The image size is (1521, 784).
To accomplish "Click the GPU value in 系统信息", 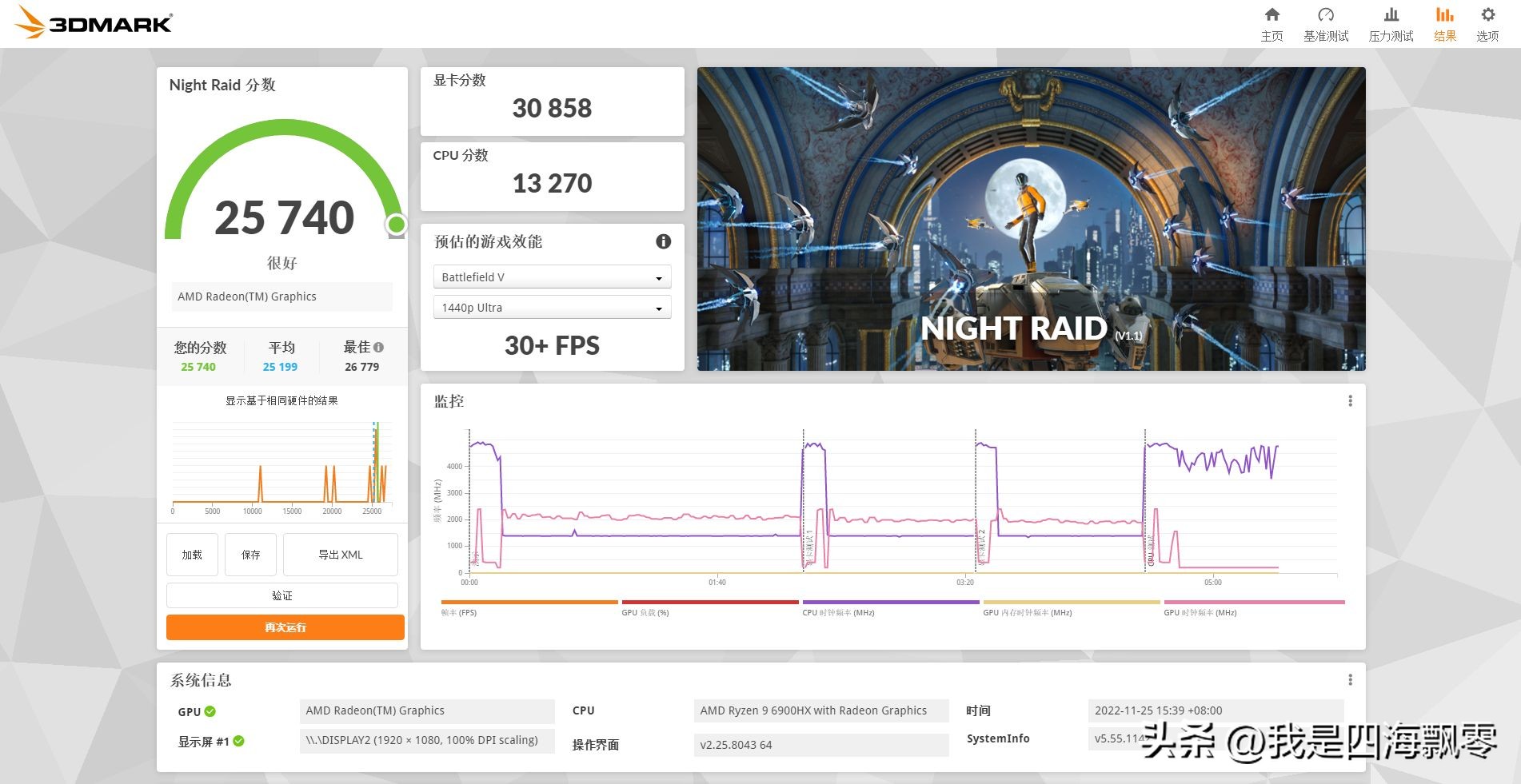I will 427,710.
